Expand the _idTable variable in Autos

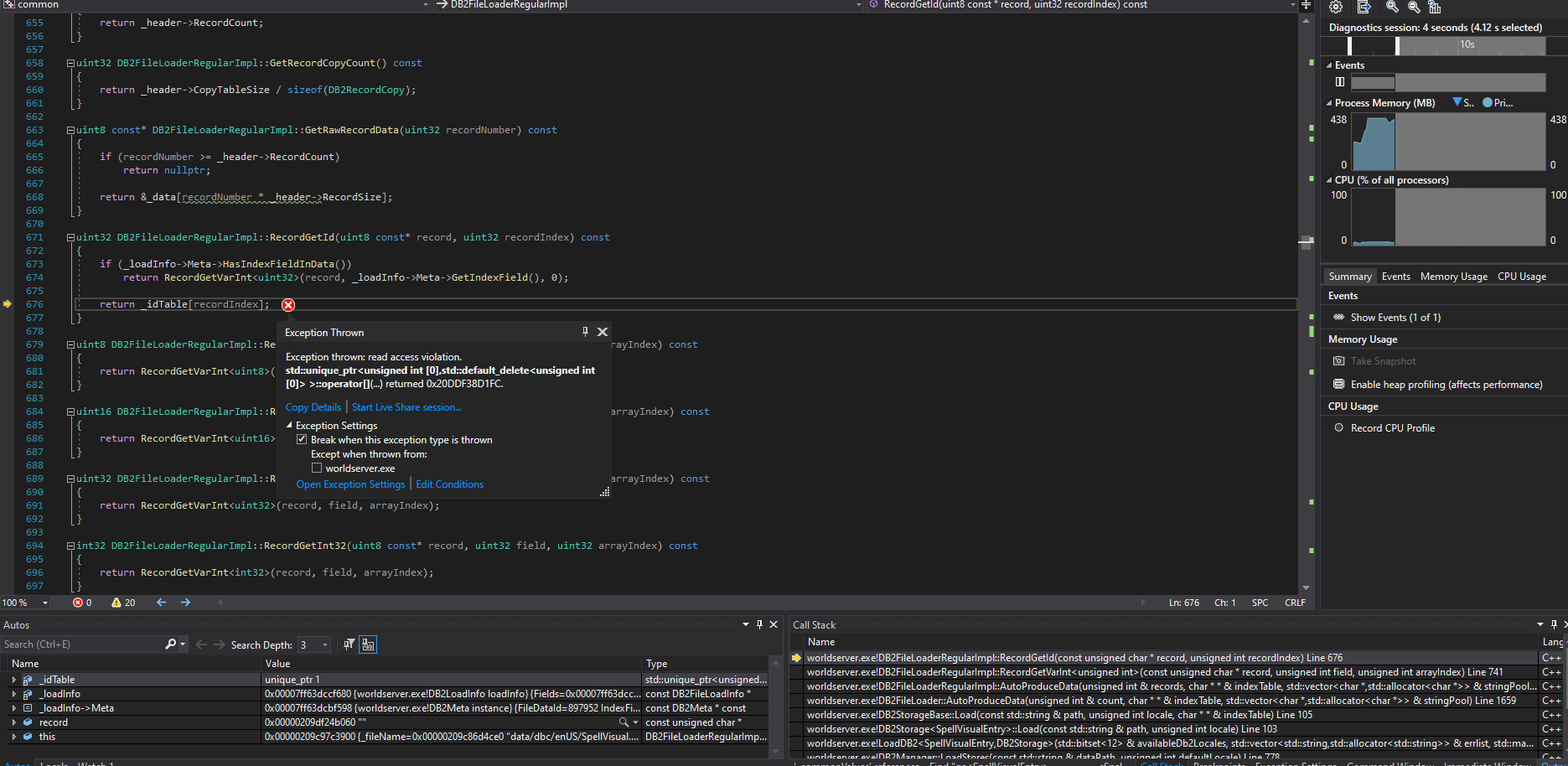tap(13, 680)
